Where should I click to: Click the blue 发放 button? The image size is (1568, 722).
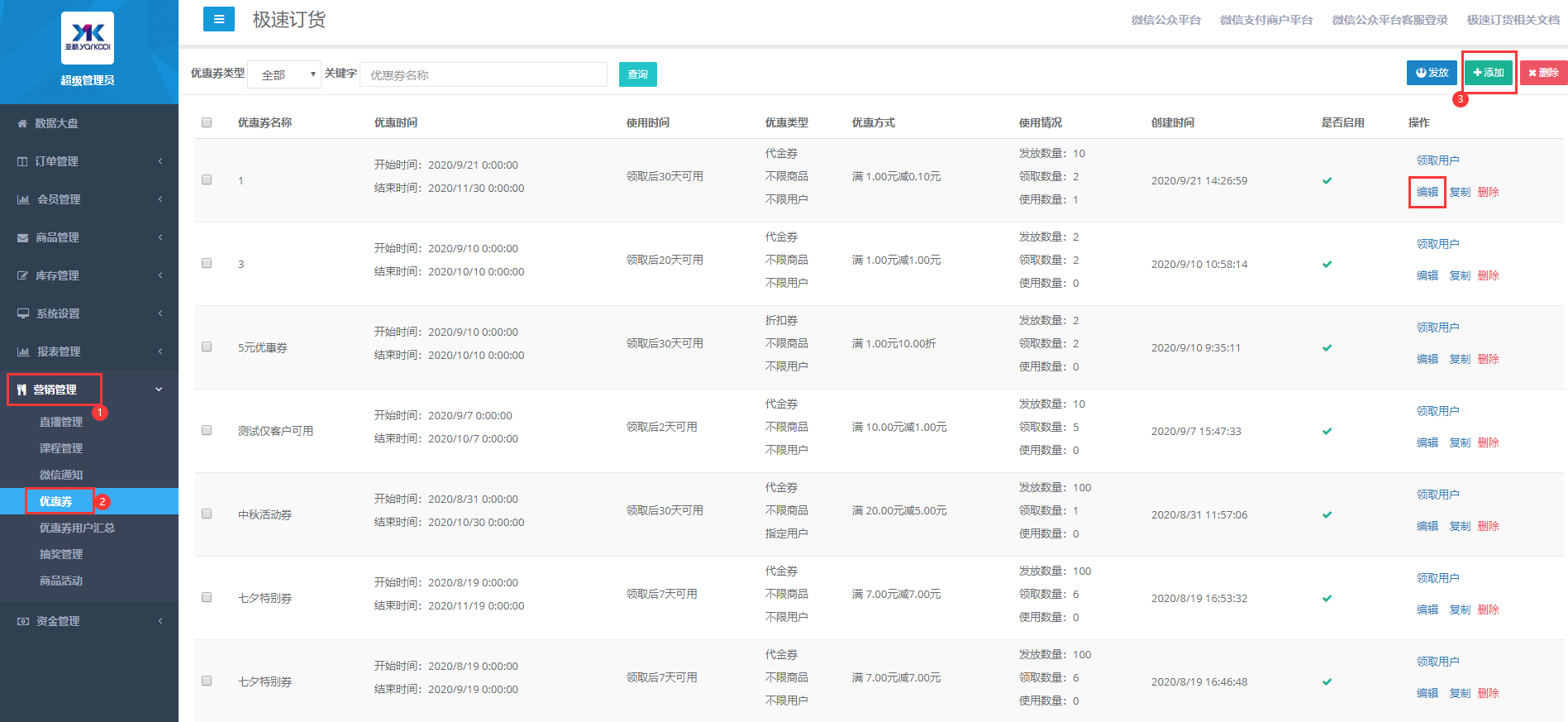point(1432,73)
